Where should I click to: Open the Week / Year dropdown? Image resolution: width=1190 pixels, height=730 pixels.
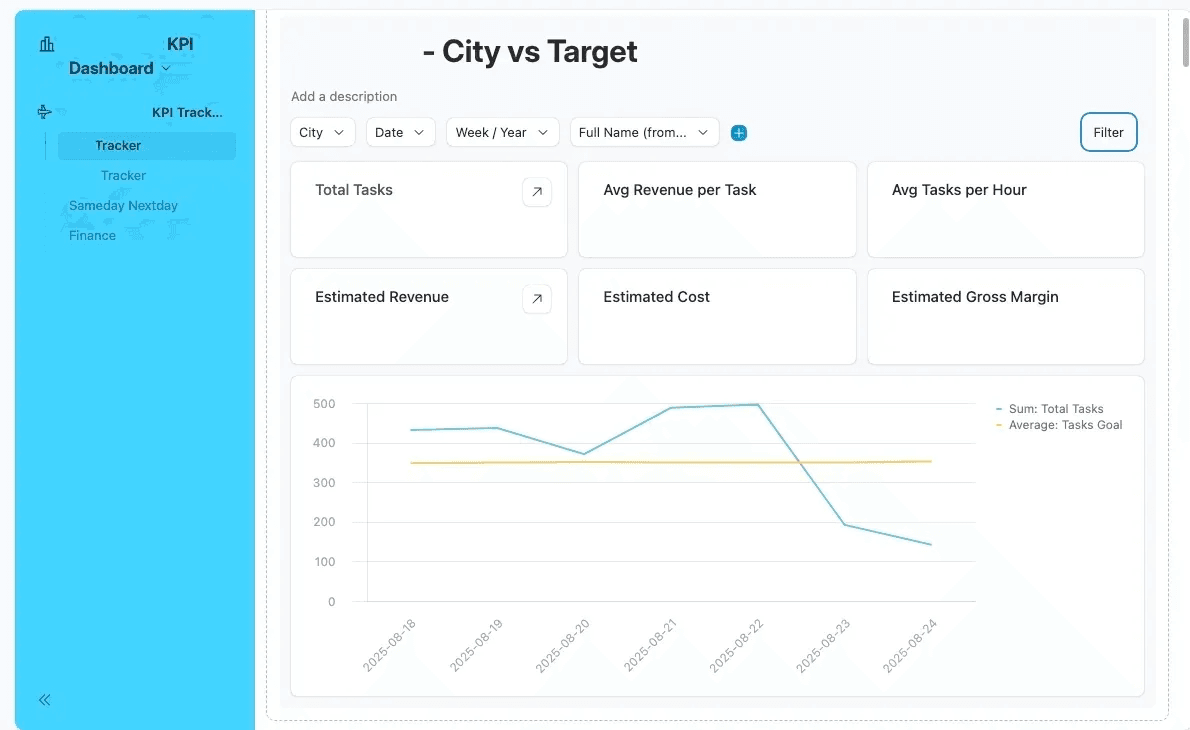click(x=502, y=133)
